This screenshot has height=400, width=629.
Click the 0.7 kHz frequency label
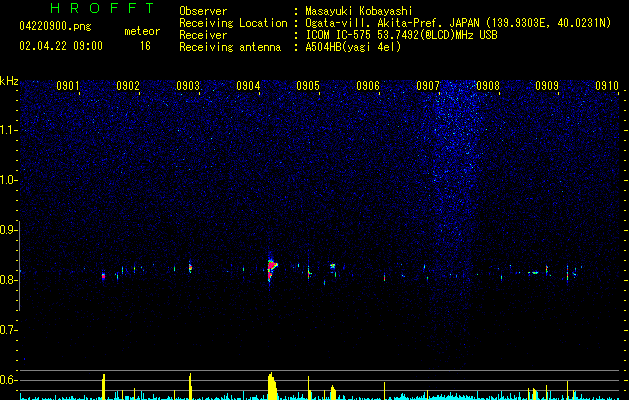[8, 330]
